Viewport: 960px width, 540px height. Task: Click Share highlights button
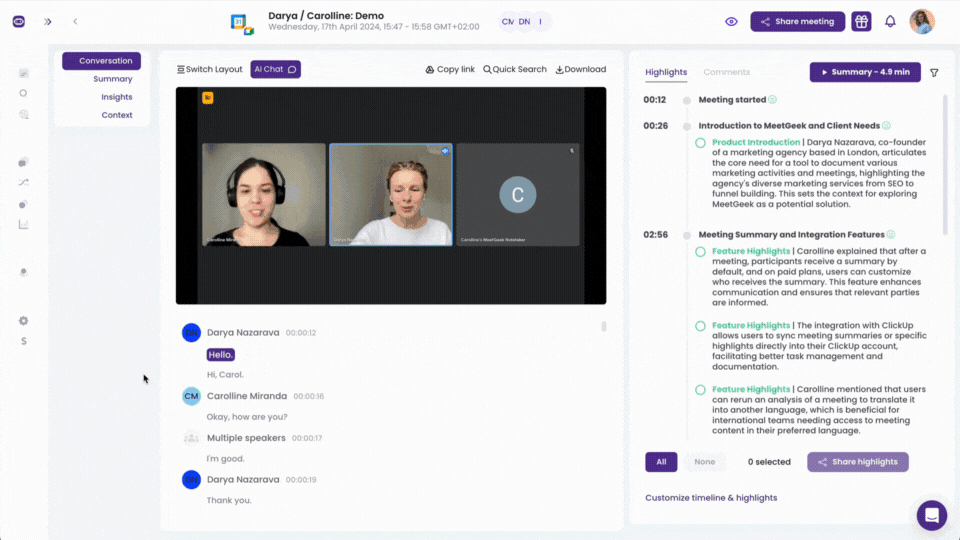click(858, 462)
